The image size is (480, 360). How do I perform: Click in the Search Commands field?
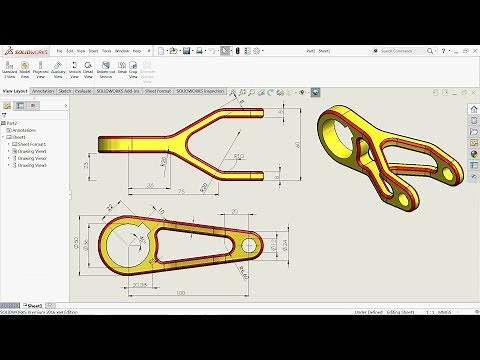[398, 51]
